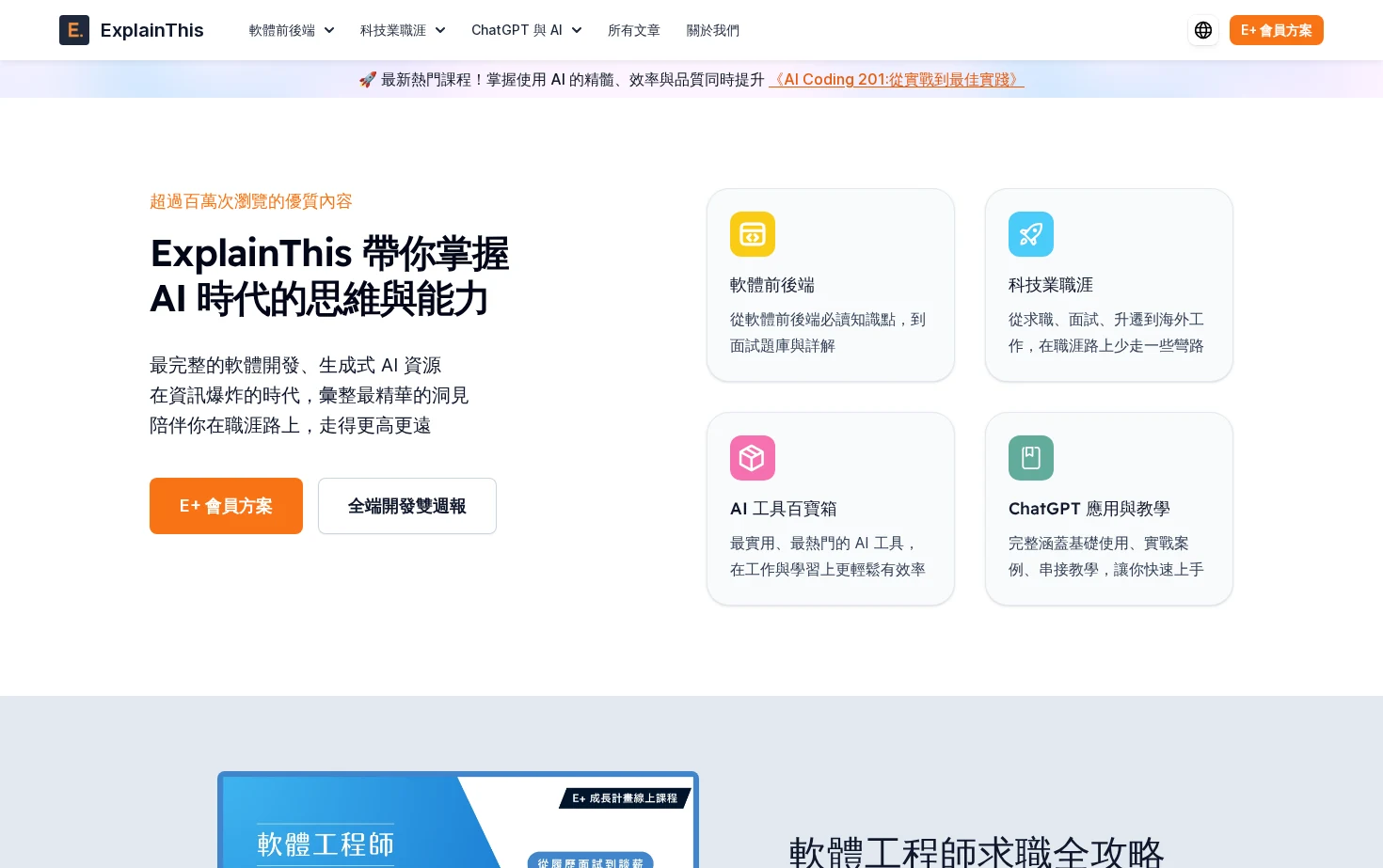Click the ExplainThis brand name

(151, 30)
